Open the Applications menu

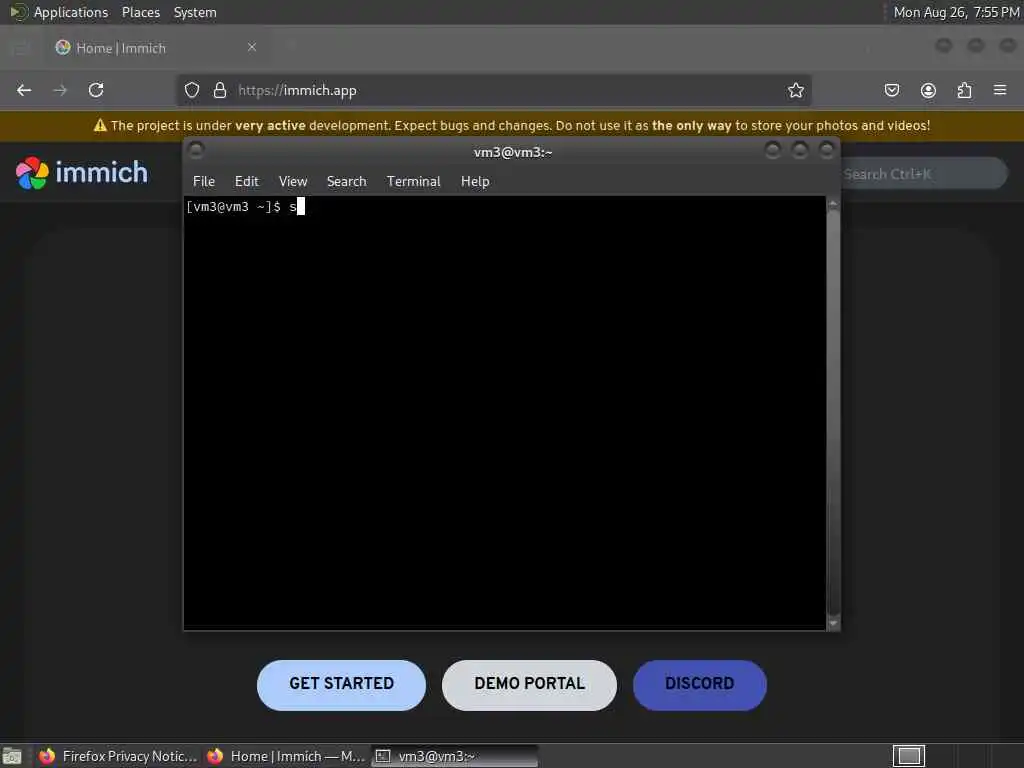[x=71, y=12]
